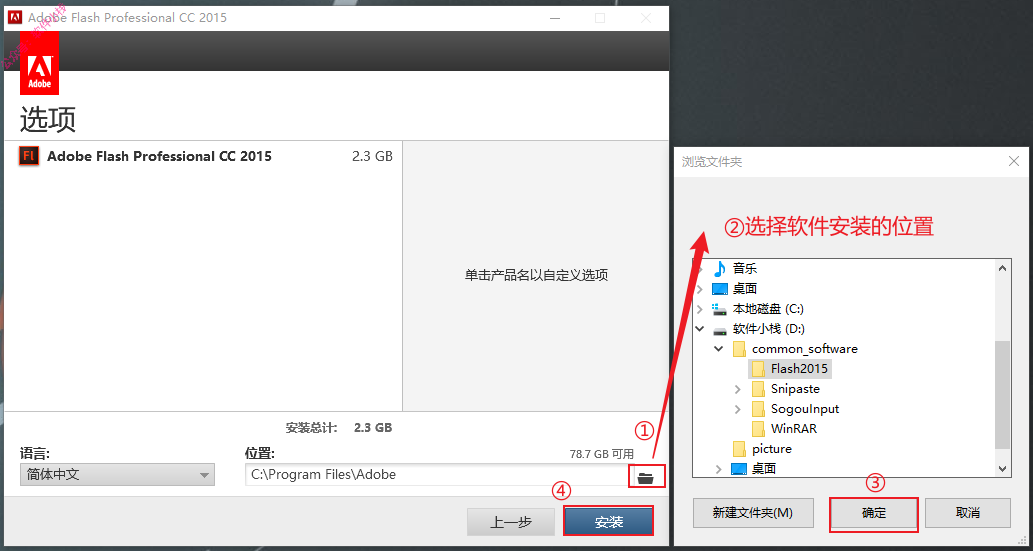The width and height of the screenshot is (1033, 551).
Task: Click the 本地磁盘 (C:) drive icon
Action: click(x=720, y=308)
